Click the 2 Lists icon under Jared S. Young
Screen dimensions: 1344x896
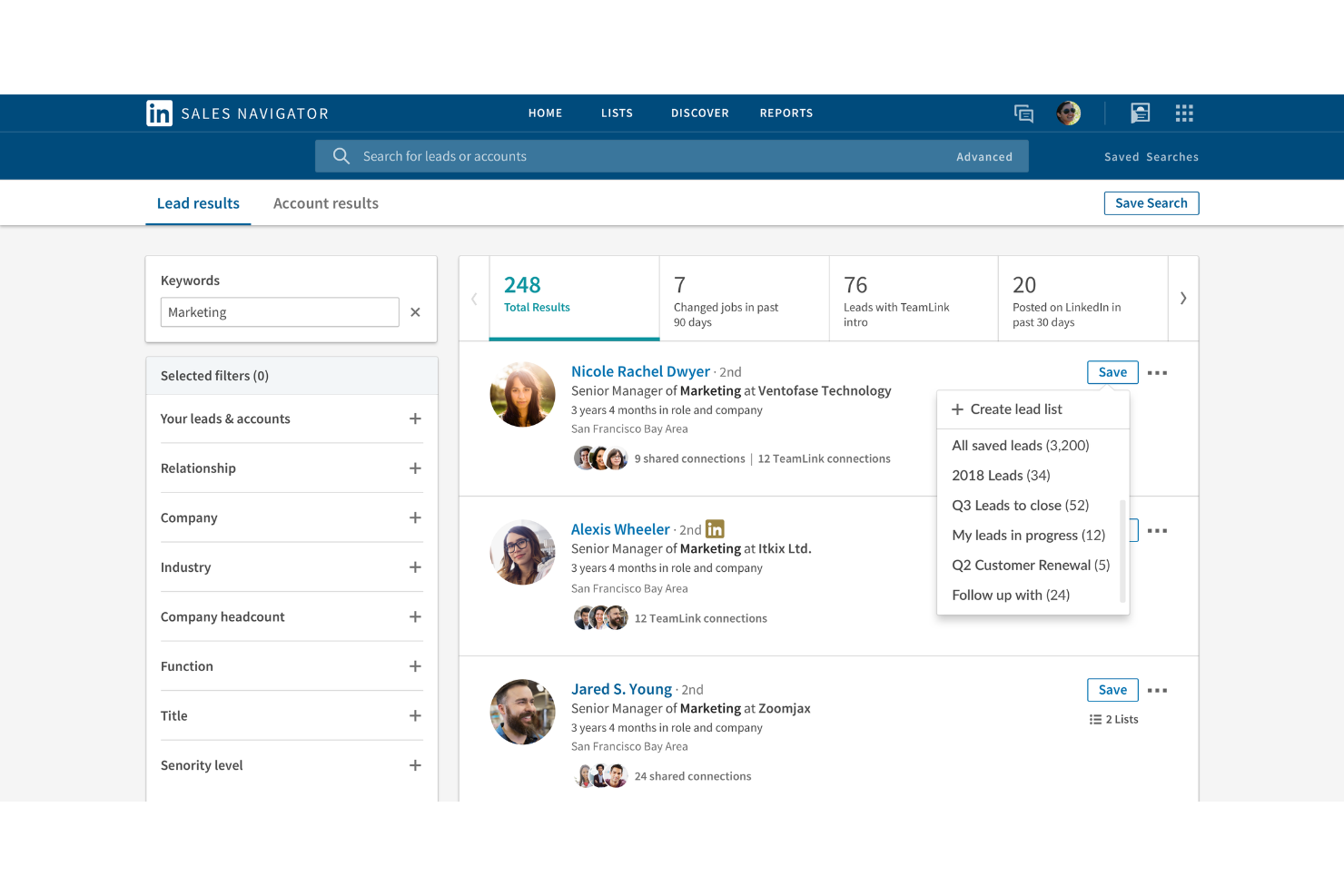1095,719
